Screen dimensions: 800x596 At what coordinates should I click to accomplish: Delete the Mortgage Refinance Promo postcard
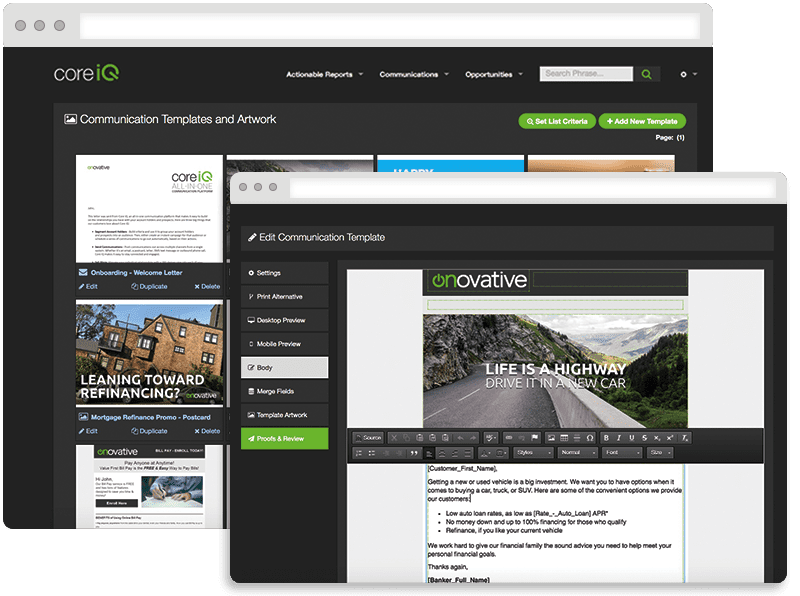207,431
